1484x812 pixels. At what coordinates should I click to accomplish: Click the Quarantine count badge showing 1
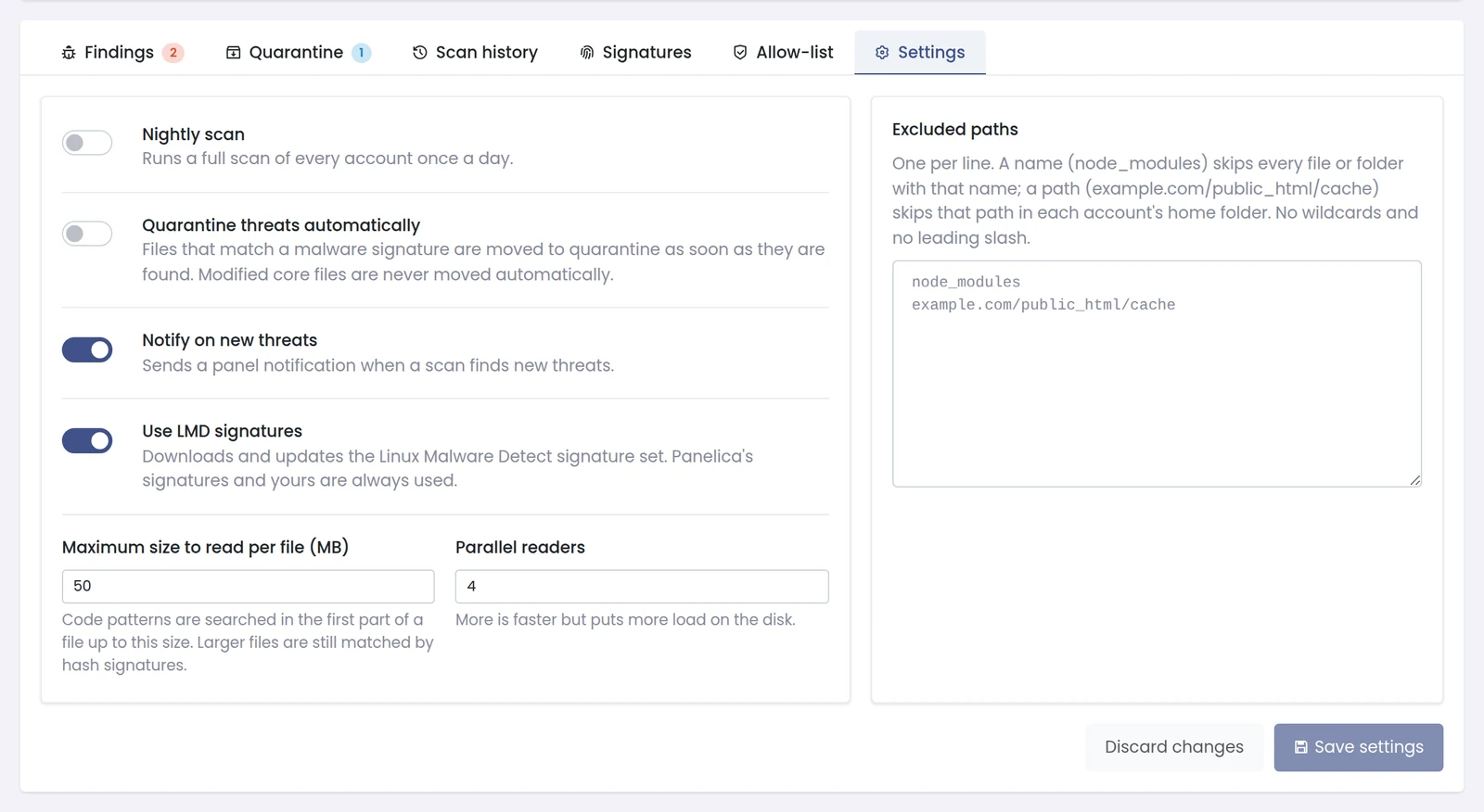pyautogui.click(x=362, y=53)
